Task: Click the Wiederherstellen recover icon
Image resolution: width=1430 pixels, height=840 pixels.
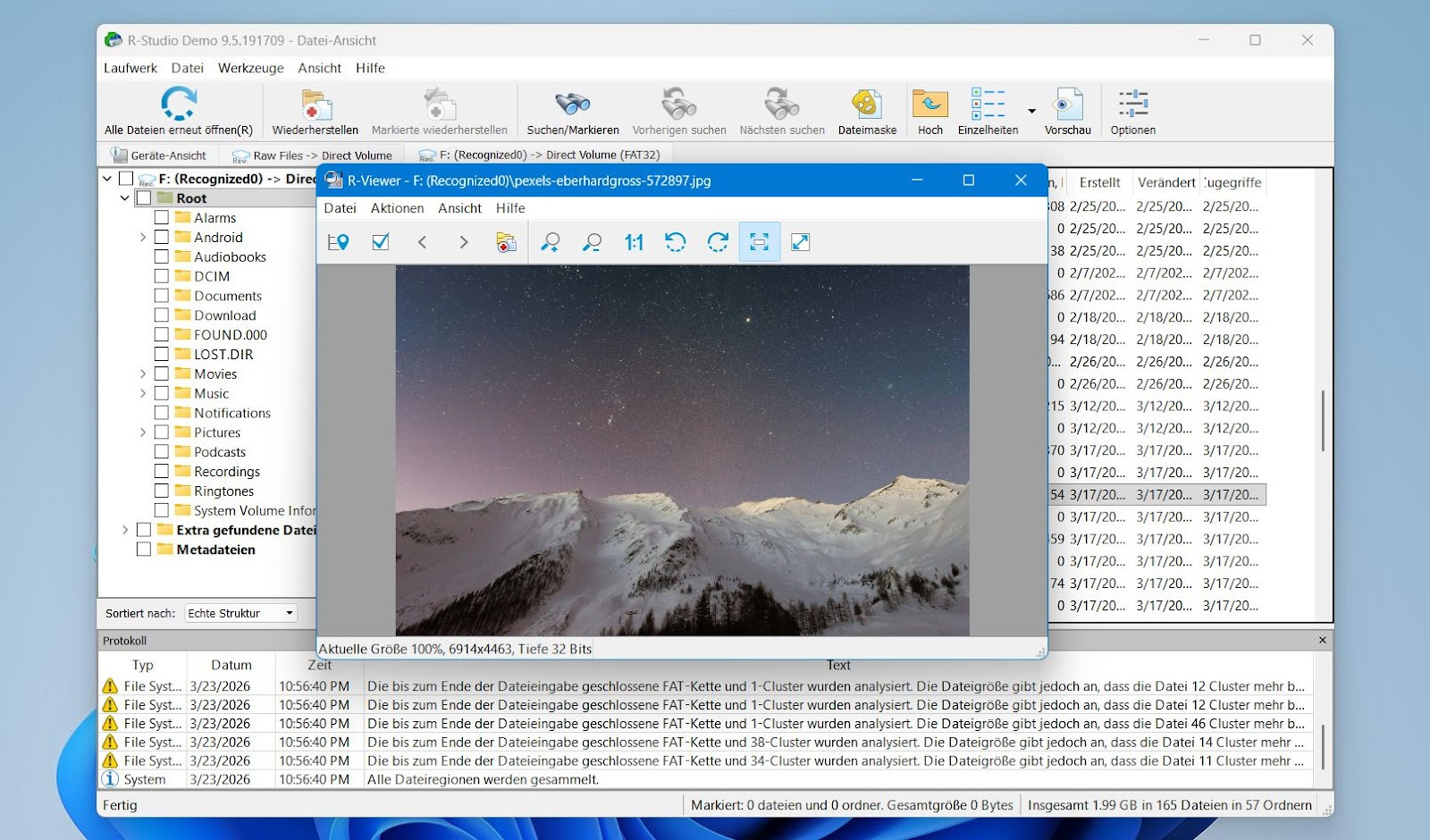Action: (315, 105)
